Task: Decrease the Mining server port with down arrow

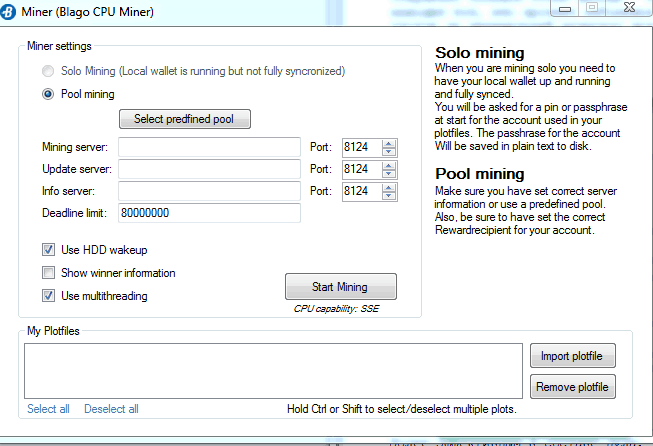Action: pos(389,152)
